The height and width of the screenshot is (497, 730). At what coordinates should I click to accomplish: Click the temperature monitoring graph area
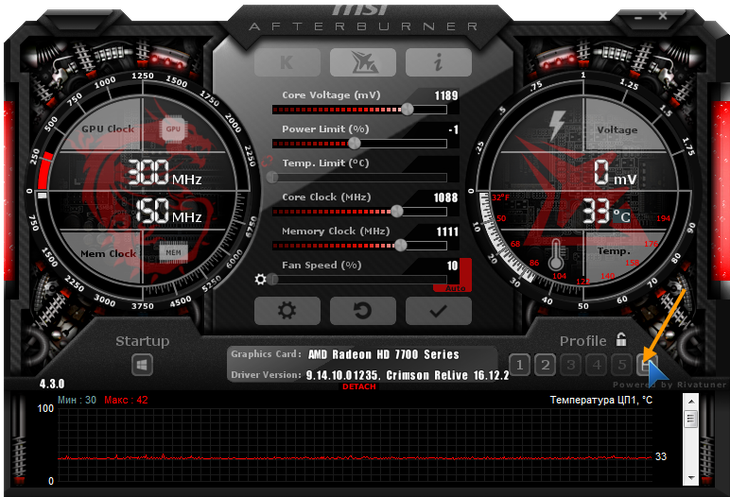(355, 445)
